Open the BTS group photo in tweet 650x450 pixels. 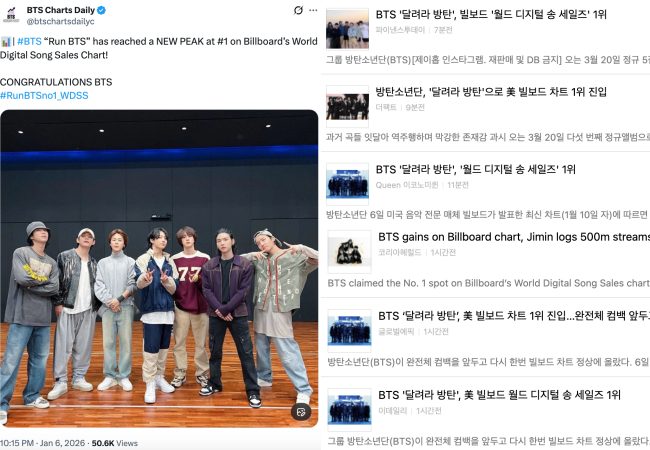click(159, 269)
